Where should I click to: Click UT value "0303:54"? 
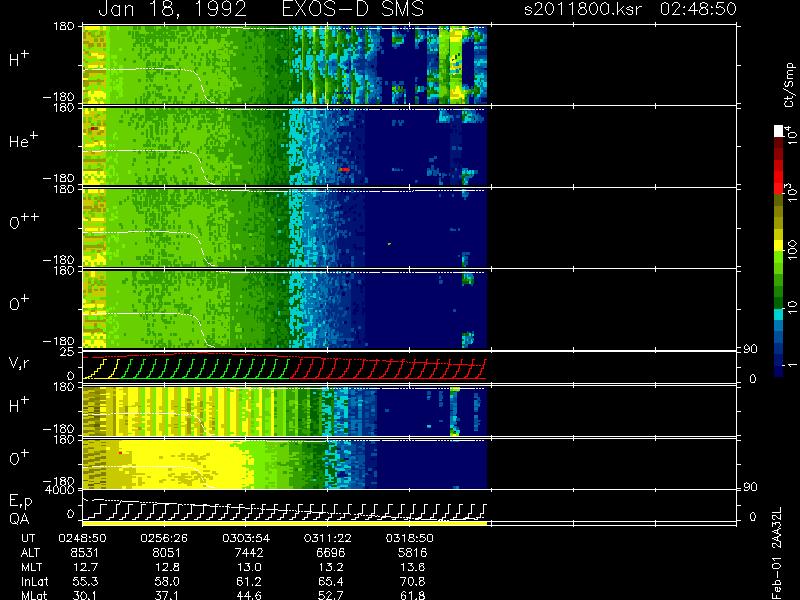246,538
